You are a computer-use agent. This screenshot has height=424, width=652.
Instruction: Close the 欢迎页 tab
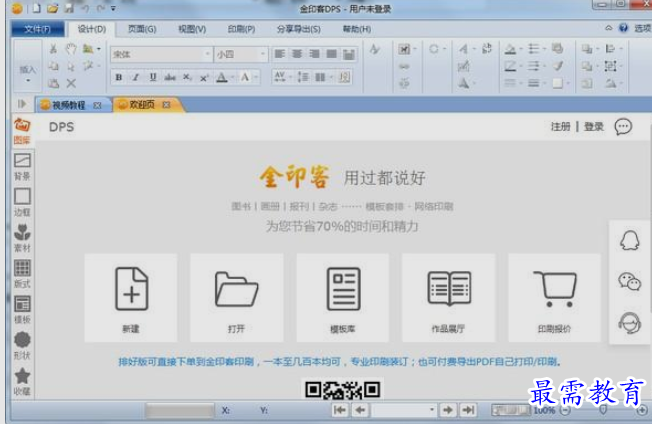(x=166, y=105)
